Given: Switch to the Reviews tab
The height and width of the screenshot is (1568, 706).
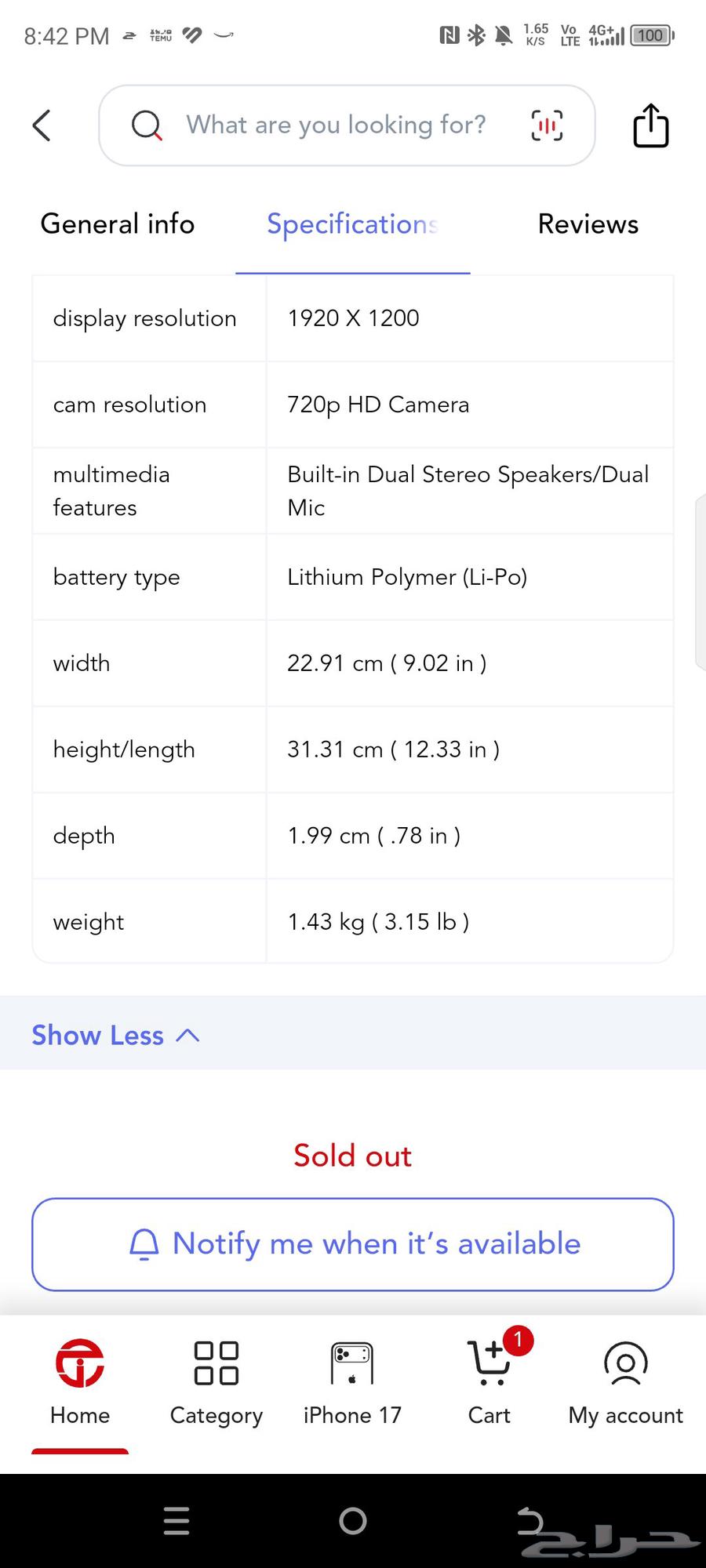Looking at the screenshot, I should click(588, 224).
